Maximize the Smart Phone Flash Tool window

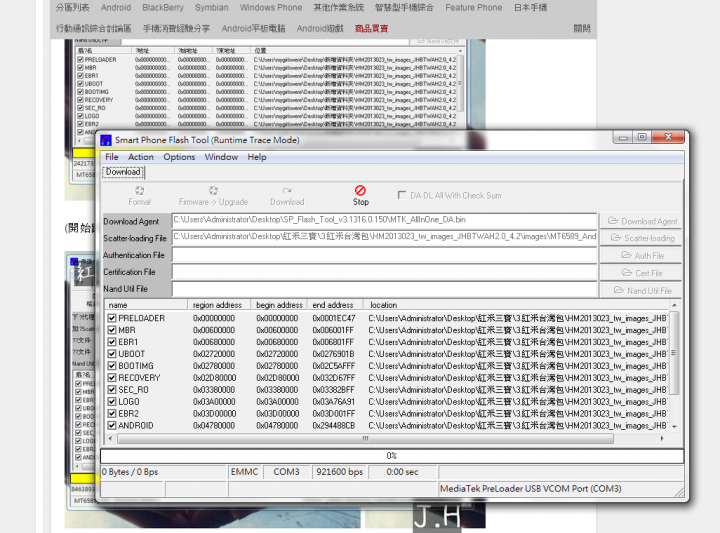coord(642,137)
